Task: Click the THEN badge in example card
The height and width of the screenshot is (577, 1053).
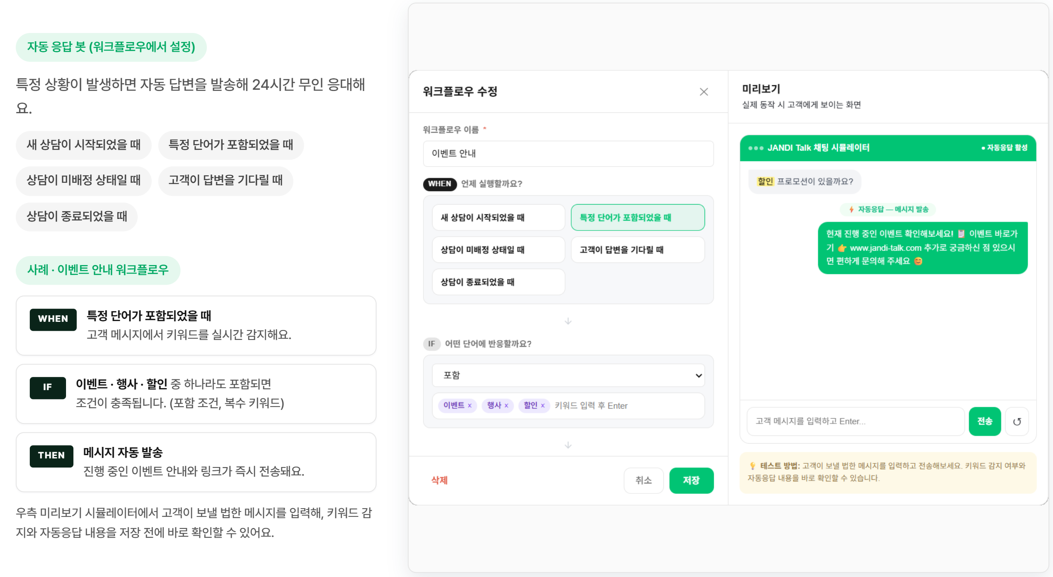Action: click(x=51, y=455)
